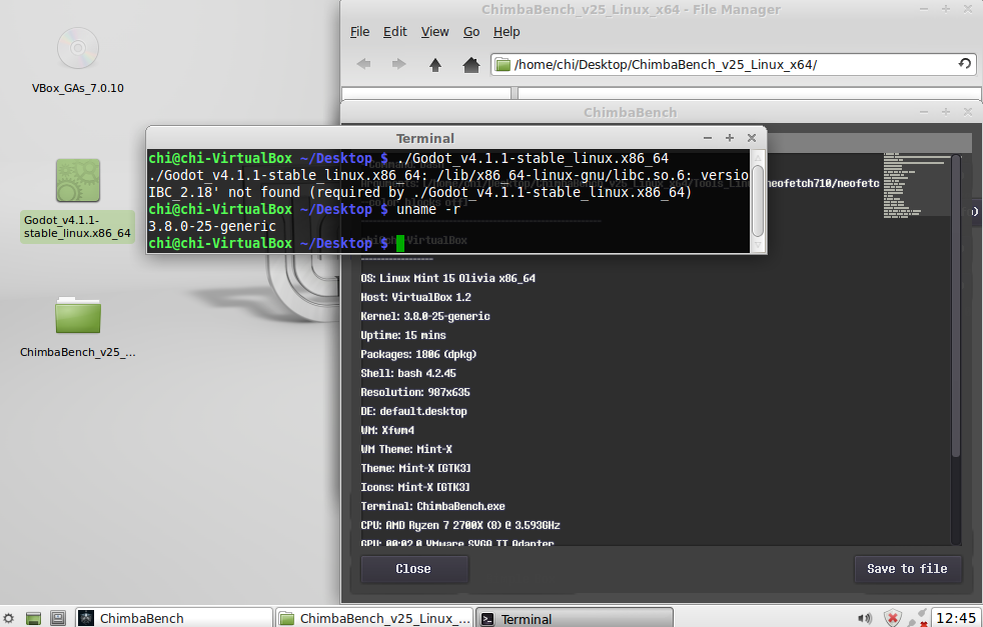
Task: Go back in File Manager
Action: (364, 64)
